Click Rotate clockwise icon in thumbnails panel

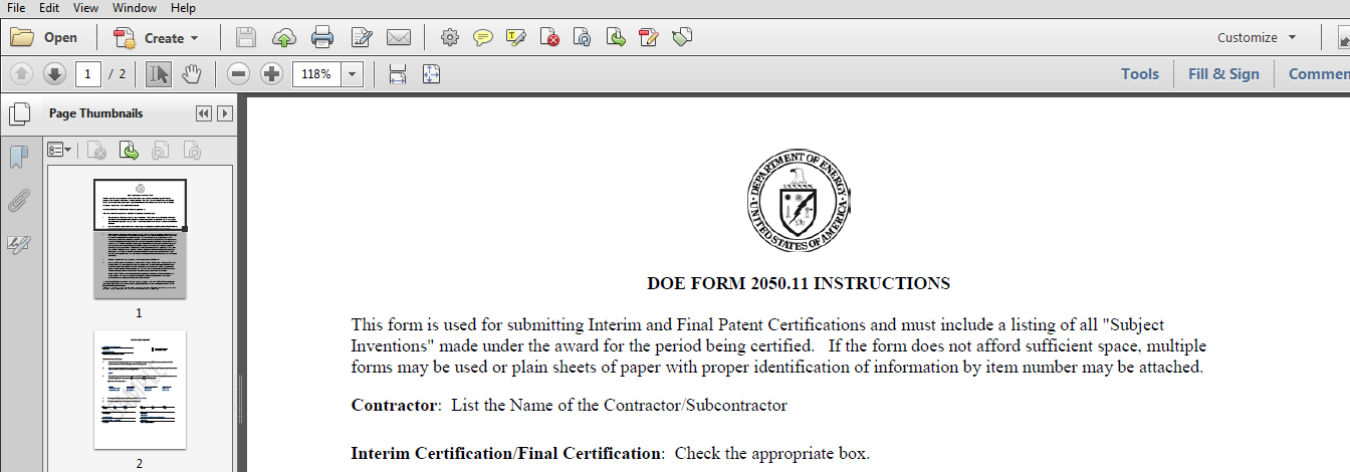pyautogui.click(x=192, y=150)
